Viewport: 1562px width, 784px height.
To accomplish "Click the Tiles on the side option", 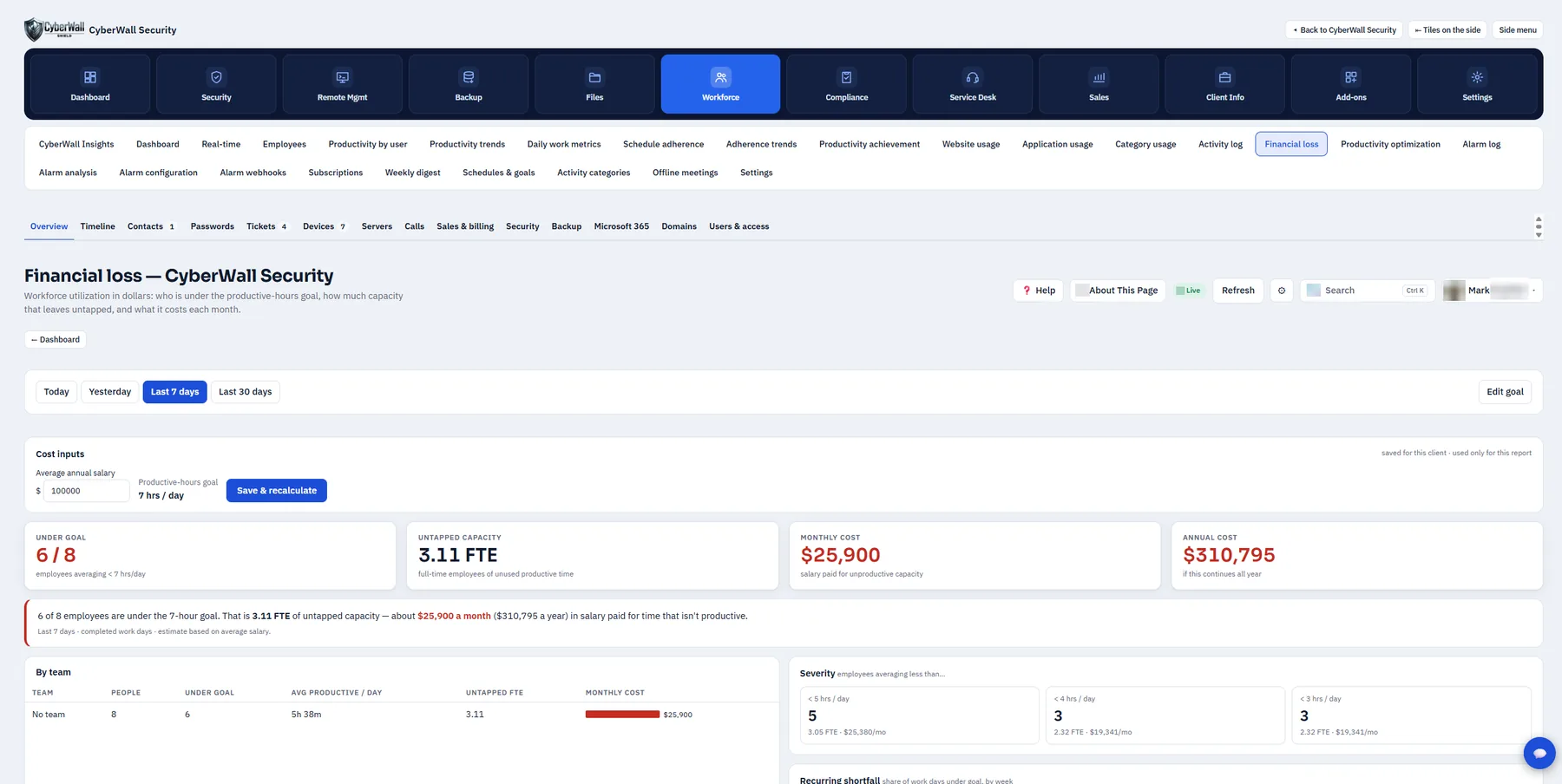I will (x=1447, y=30).
